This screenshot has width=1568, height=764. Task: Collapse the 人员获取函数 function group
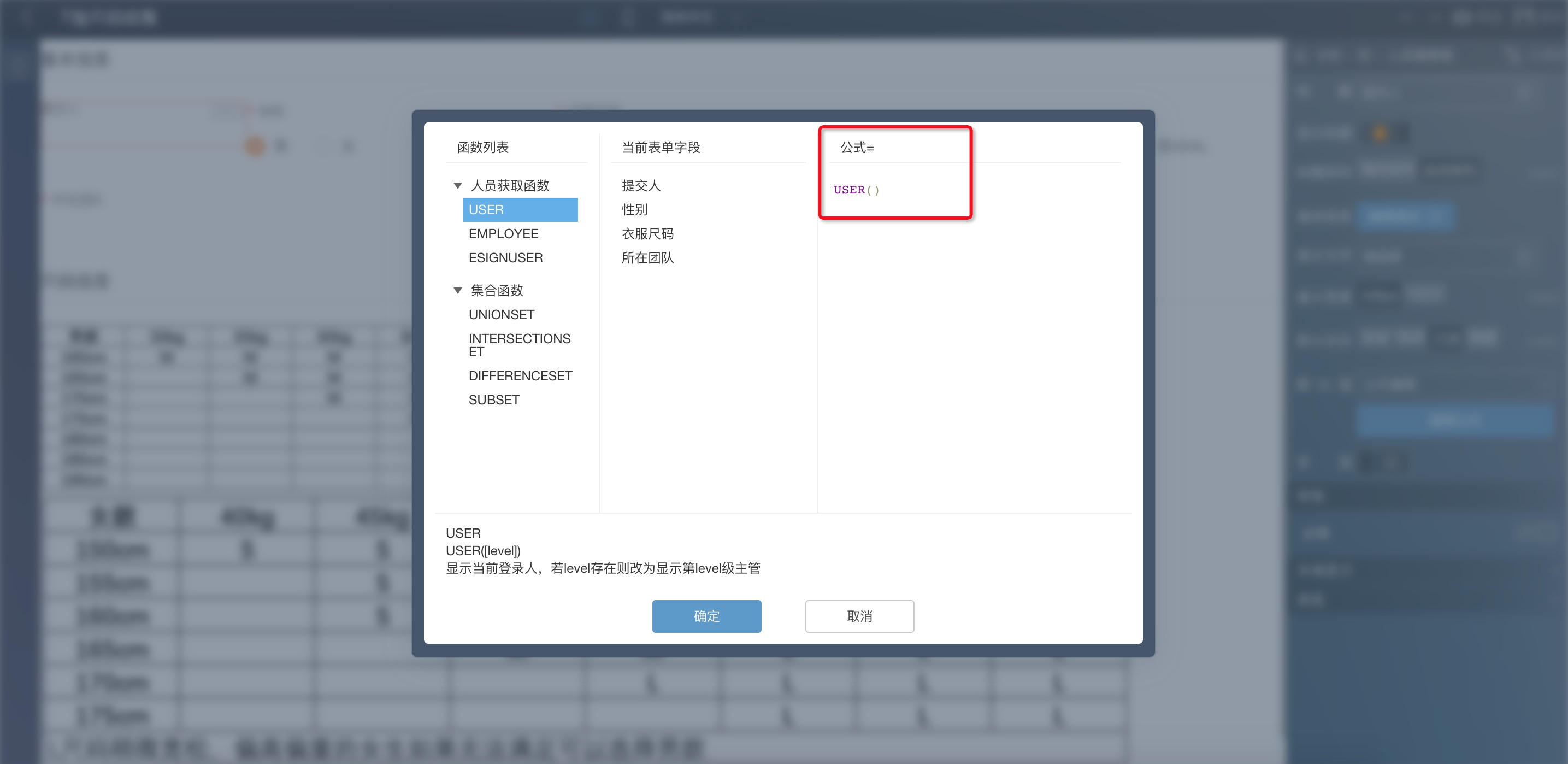[458, 186]
